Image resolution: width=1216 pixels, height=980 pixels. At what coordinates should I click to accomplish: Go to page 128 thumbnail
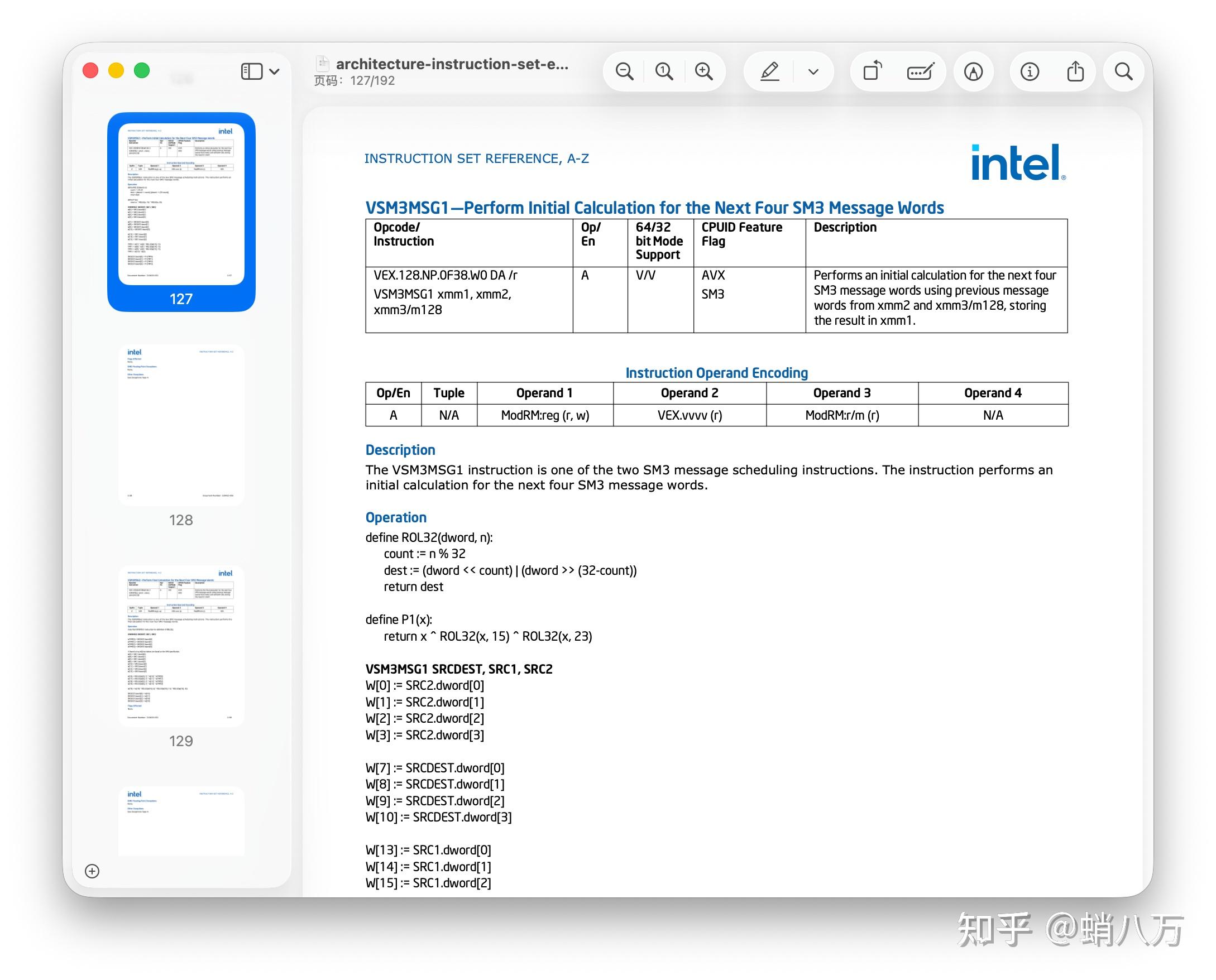[181, 425]
